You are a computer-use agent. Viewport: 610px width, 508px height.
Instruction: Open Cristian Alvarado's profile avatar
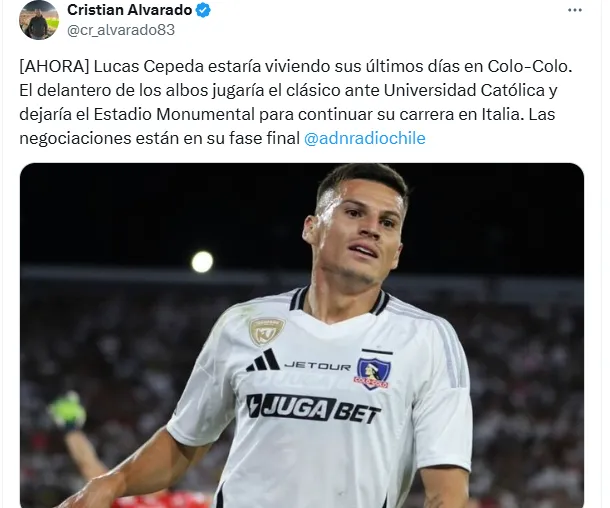coord(39,19)
